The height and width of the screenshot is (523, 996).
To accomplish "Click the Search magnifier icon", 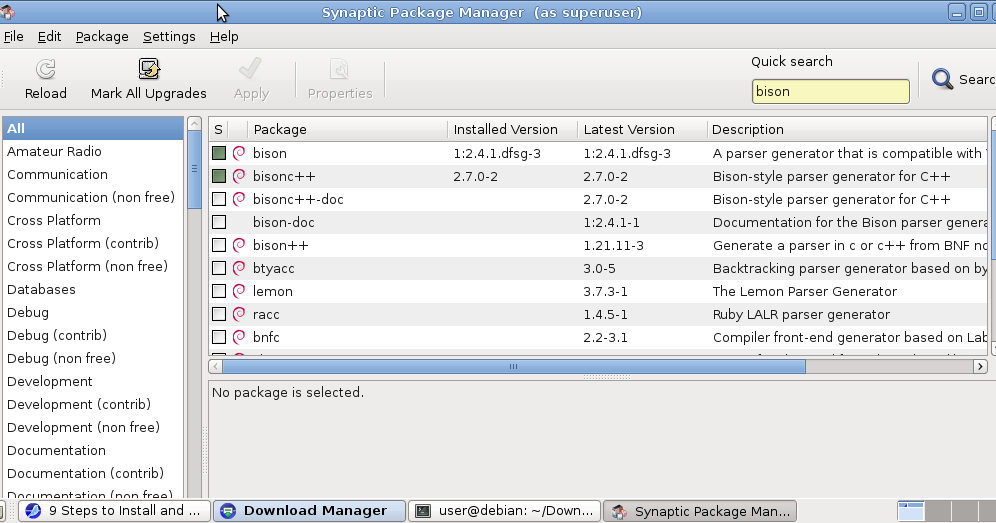I will (942, 79).
